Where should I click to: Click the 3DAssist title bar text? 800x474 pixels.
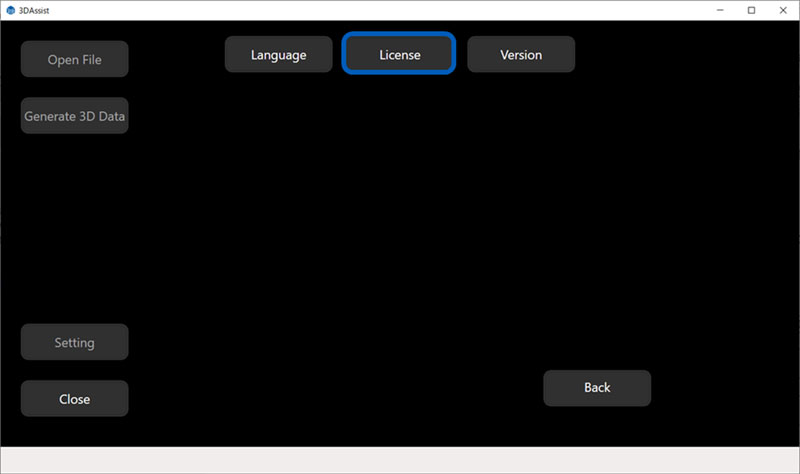[x=36, y=10]
